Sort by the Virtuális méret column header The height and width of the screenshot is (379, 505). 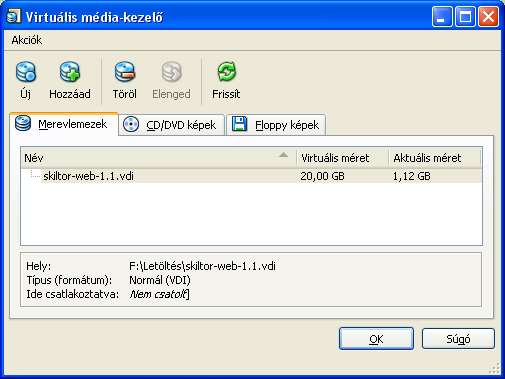tap(342, 158)
